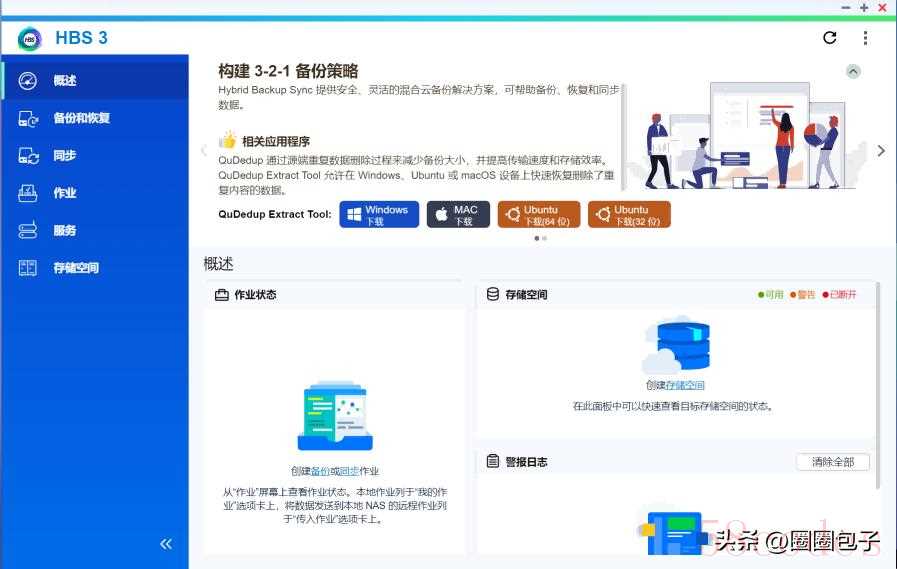897x569 pixels.
Task: Click the HBS 3 app logo
Action: (29, 39)
